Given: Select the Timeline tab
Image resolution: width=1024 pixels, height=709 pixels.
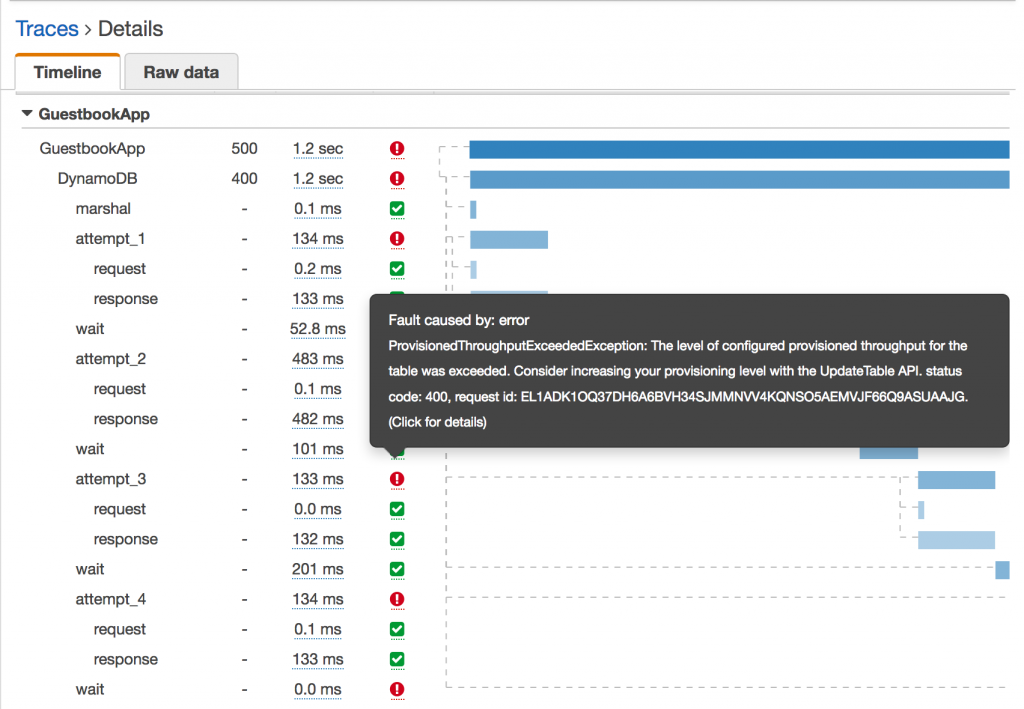Looking at the screenshot, I should click(67, 72).
